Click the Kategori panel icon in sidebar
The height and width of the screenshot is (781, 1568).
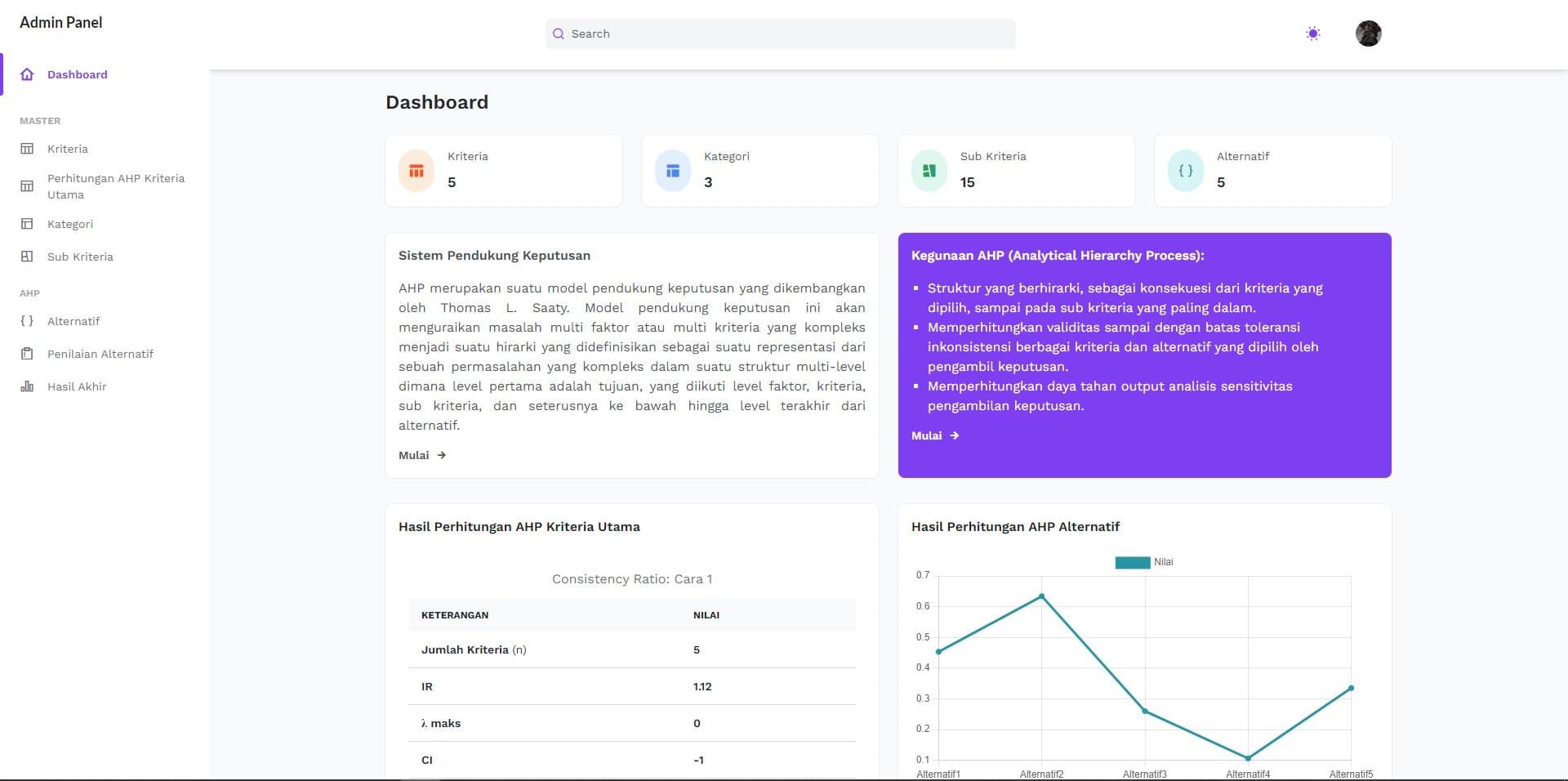(x=29, y=224)
